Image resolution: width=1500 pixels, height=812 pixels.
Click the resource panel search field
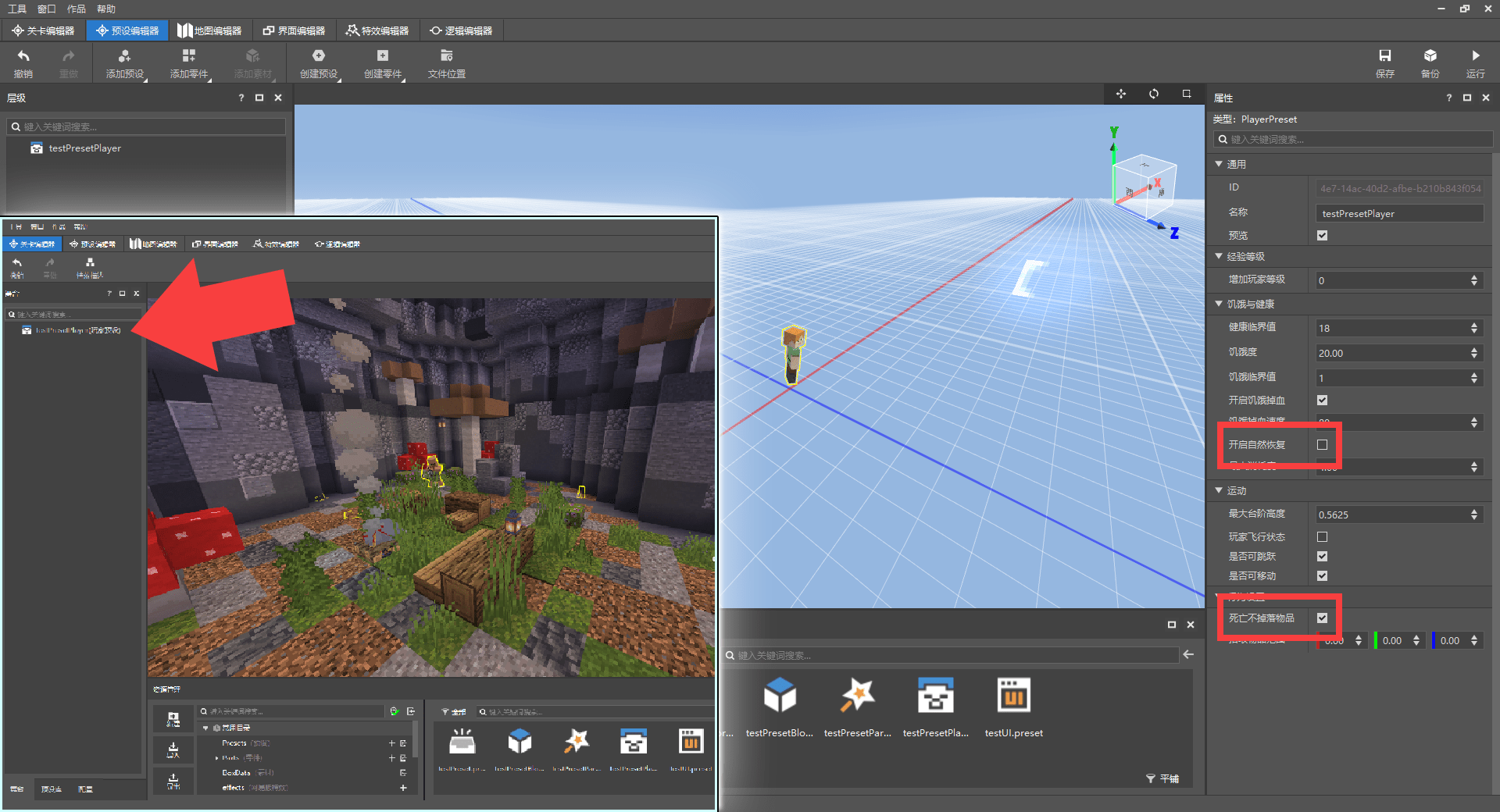pyautogui.click(x=950, y=655)
